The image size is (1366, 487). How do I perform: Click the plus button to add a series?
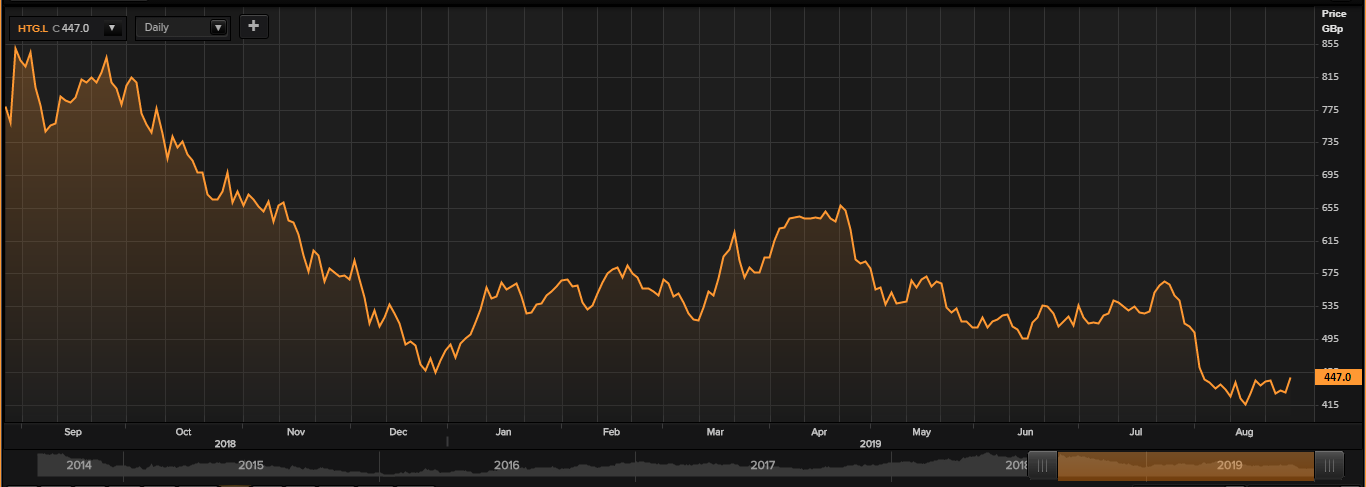[x=253, y=27]
